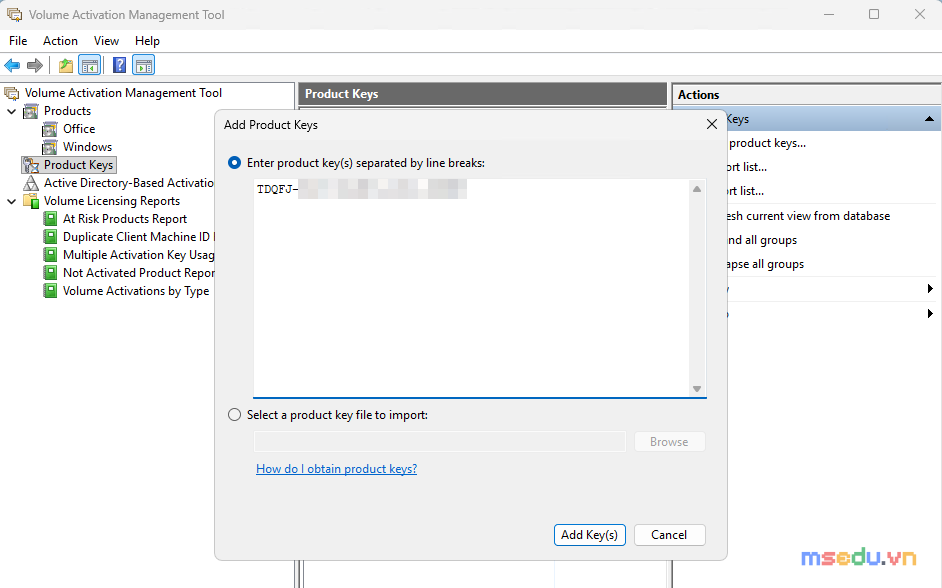Toggle the Show/Hide Action Pane icon
The image size is (942, 588).
tap(144, 65)
